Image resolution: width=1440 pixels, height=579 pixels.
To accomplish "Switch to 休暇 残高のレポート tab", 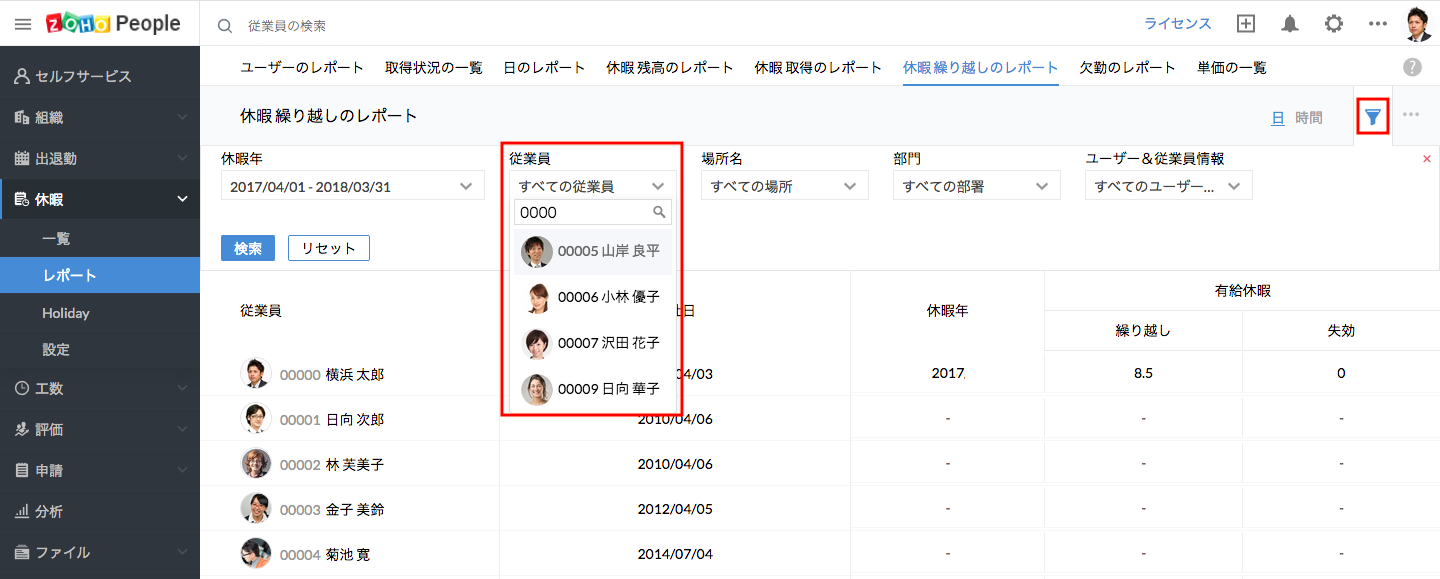I will (670, 68).
